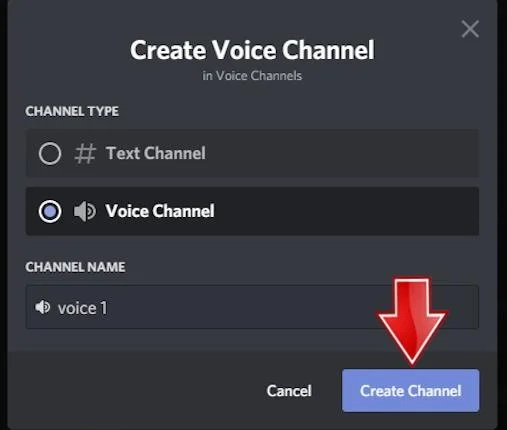Click the dialog footer left of Cancel
The image size is (507, 430).
133,391
